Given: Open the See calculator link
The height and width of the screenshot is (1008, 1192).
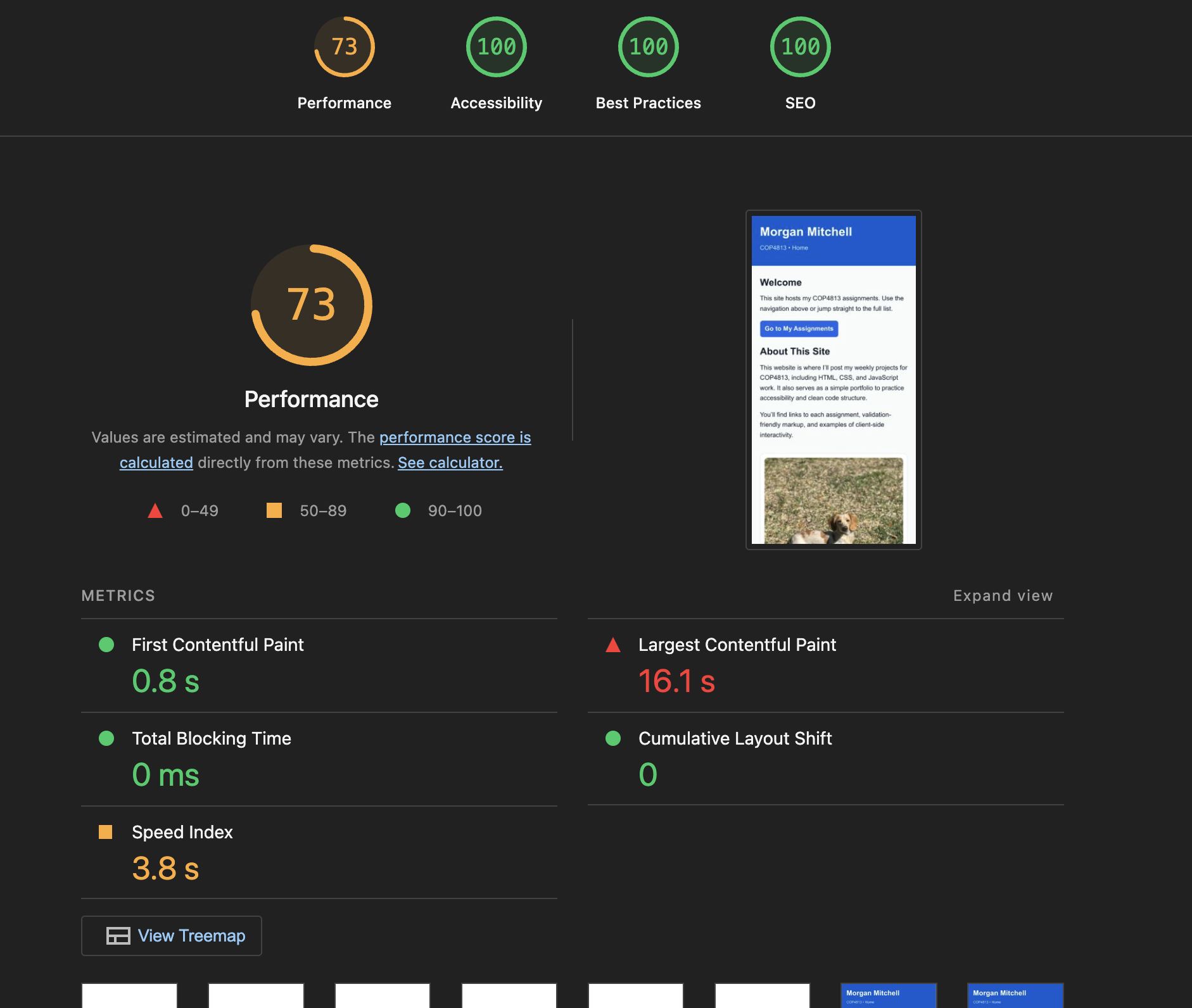Looking at the screenshot, I should (449, 462).
